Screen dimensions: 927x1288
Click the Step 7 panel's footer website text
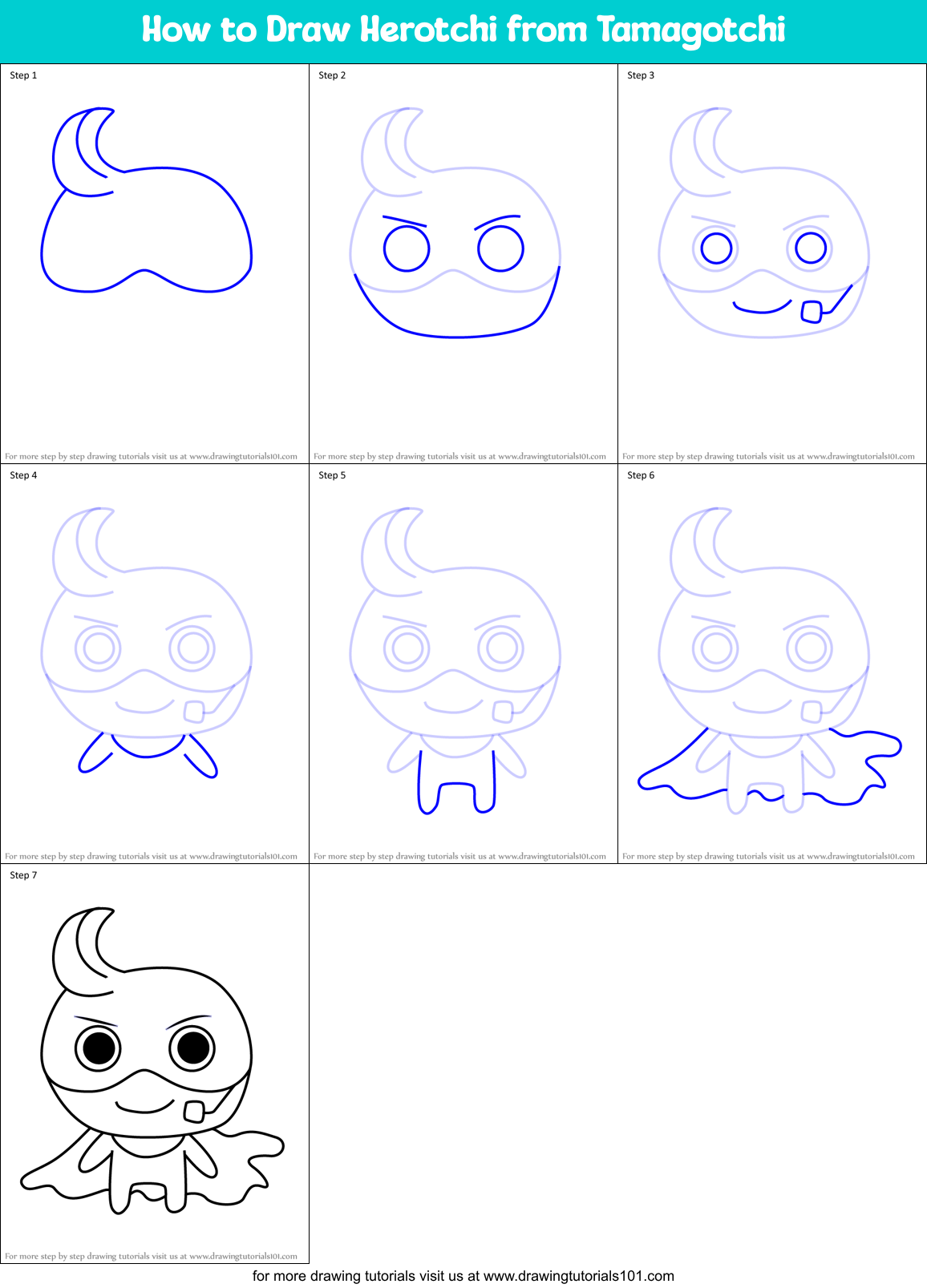pos(151,1256)
